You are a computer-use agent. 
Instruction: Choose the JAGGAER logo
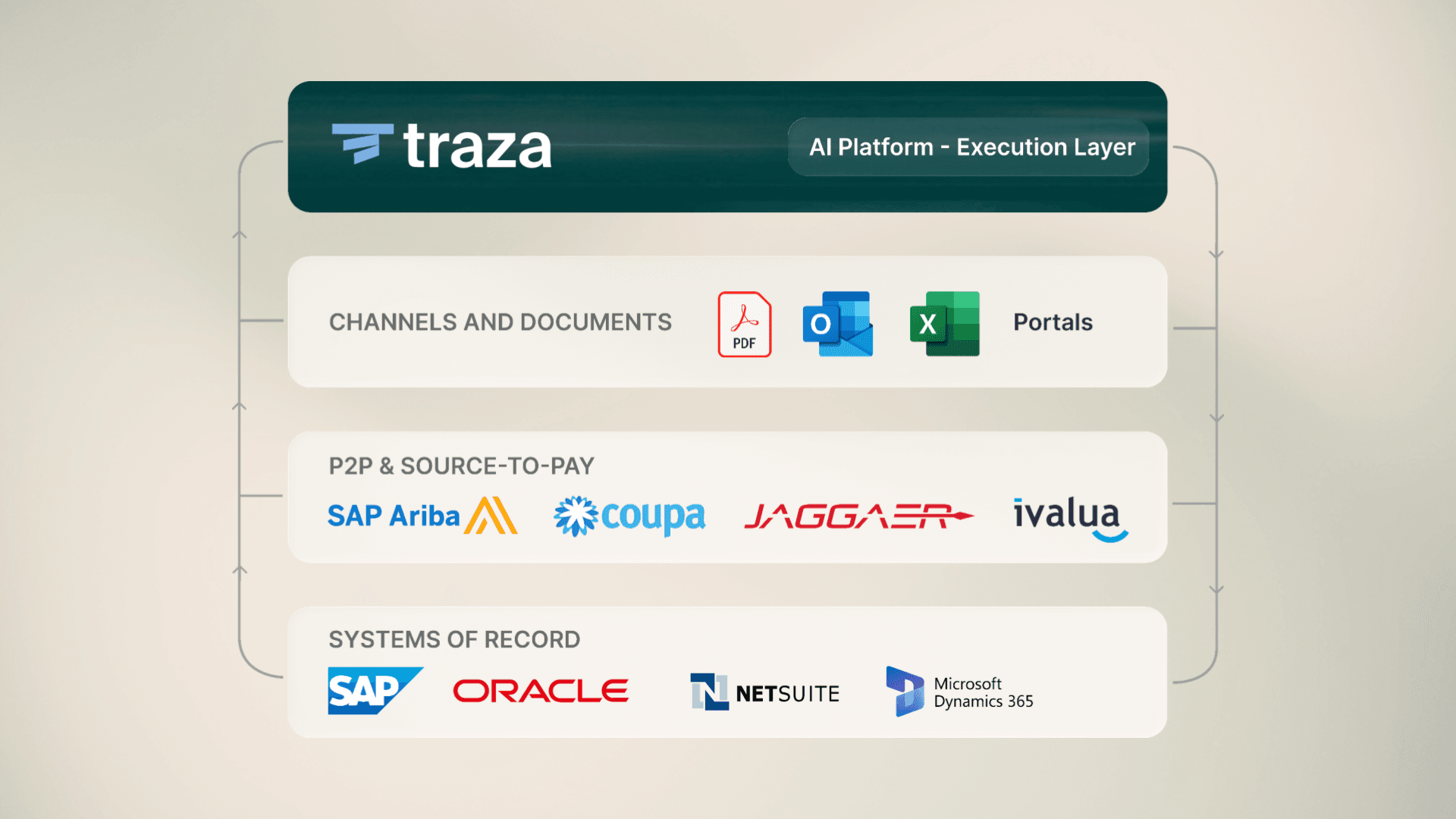point(859,516)
